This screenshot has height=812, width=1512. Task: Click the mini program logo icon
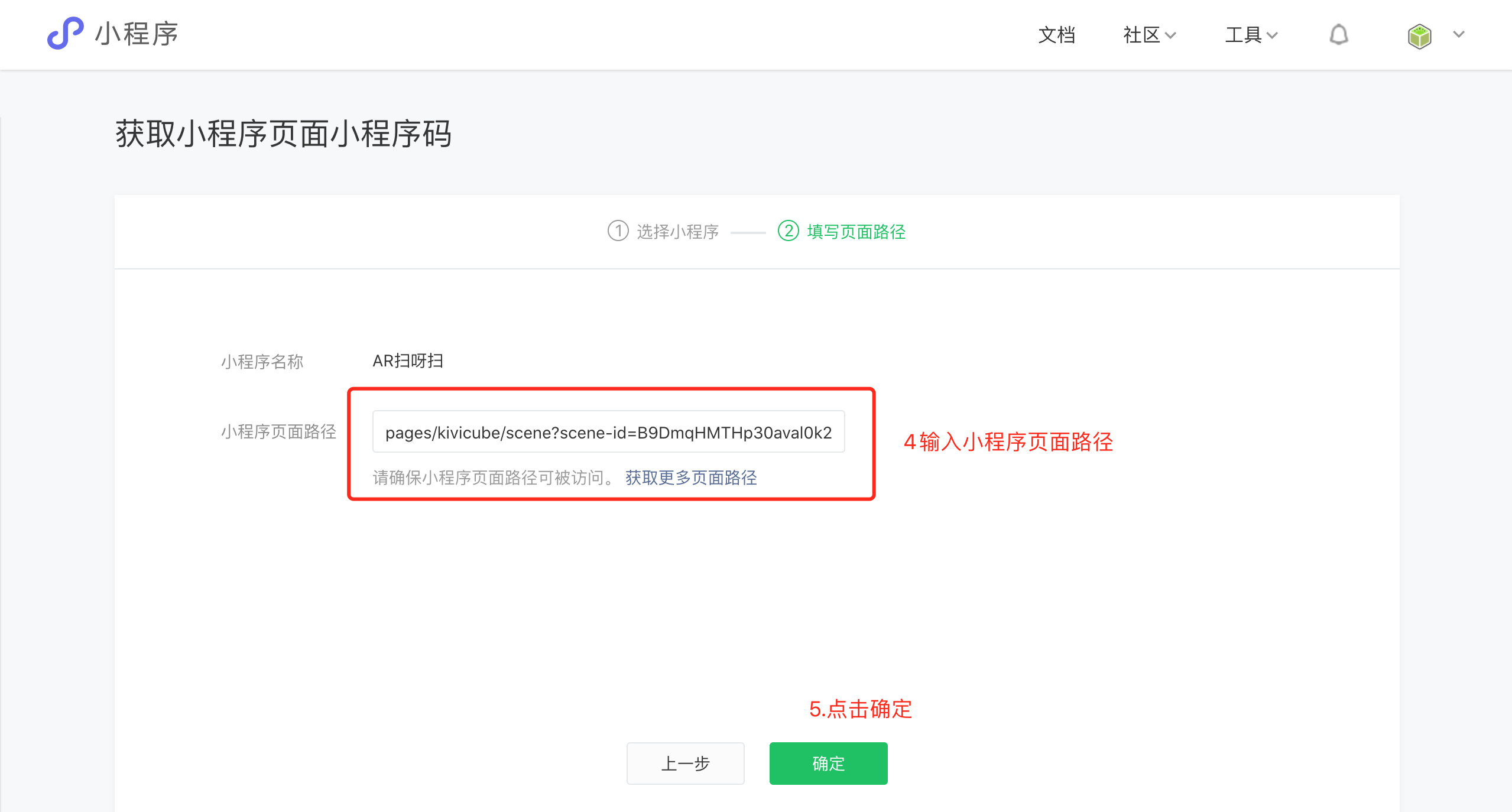pyautogui.click(x=65, y=33)
